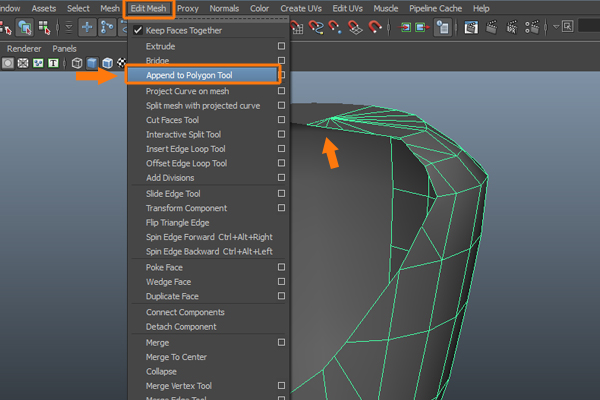Screen dimensions: 600x400
Task: Open Insert Edge Loop Tool options box
Action: 282,149
